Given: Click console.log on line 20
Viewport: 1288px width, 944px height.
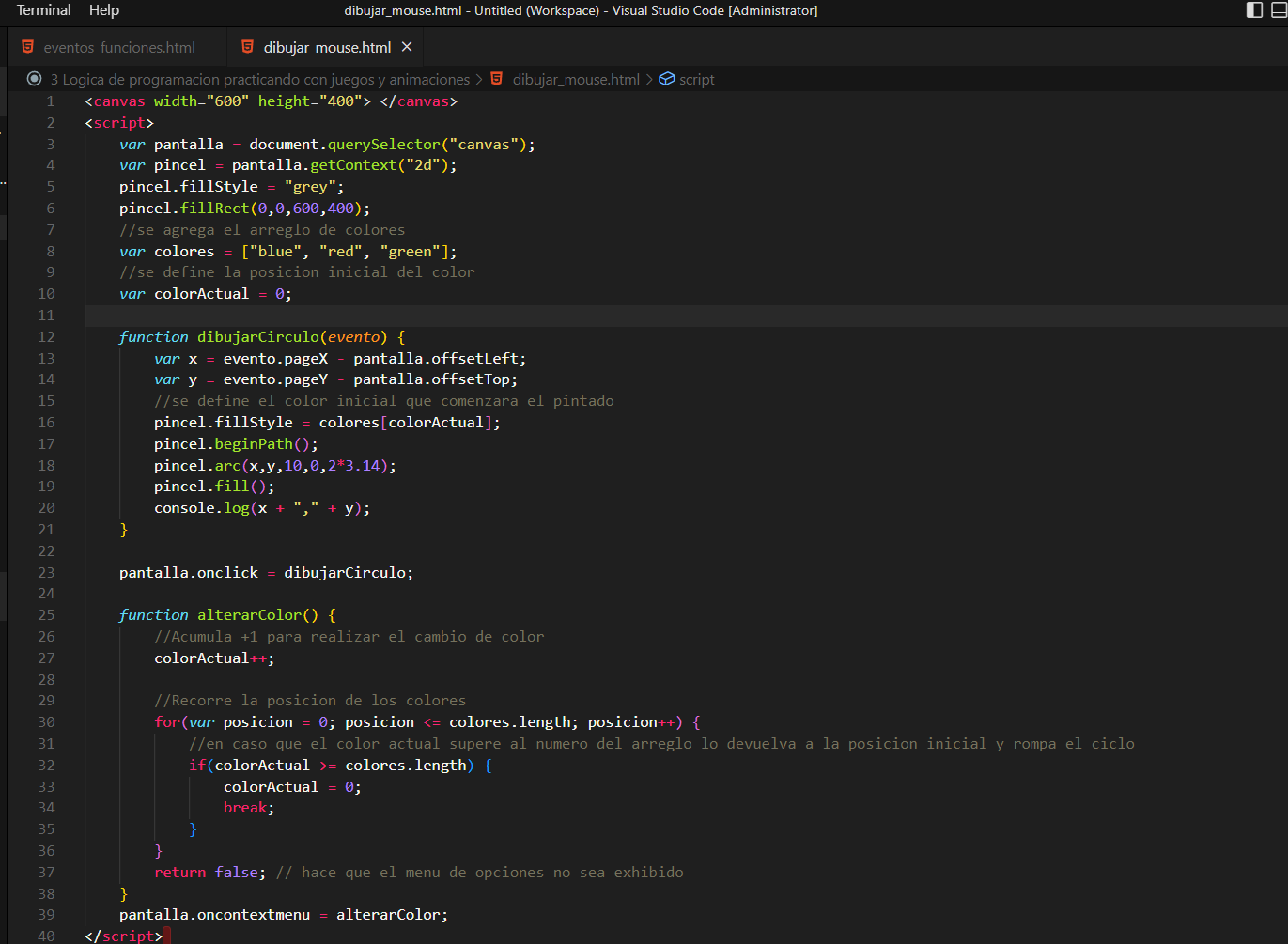Looking at the screenshot, I should point(202,508).
